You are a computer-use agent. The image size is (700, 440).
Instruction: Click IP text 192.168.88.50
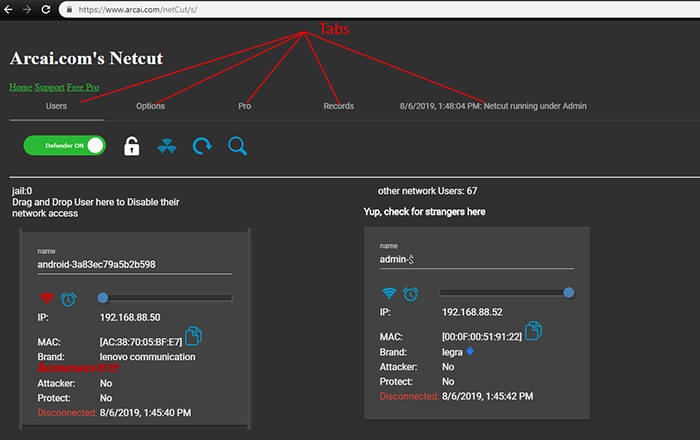(130, 317)
